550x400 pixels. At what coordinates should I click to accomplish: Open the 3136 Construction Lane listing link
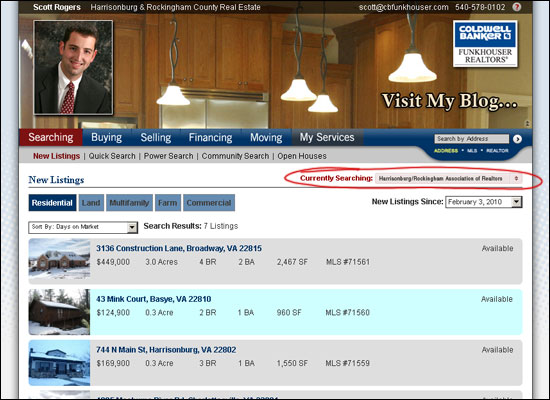tap(179, 248)
